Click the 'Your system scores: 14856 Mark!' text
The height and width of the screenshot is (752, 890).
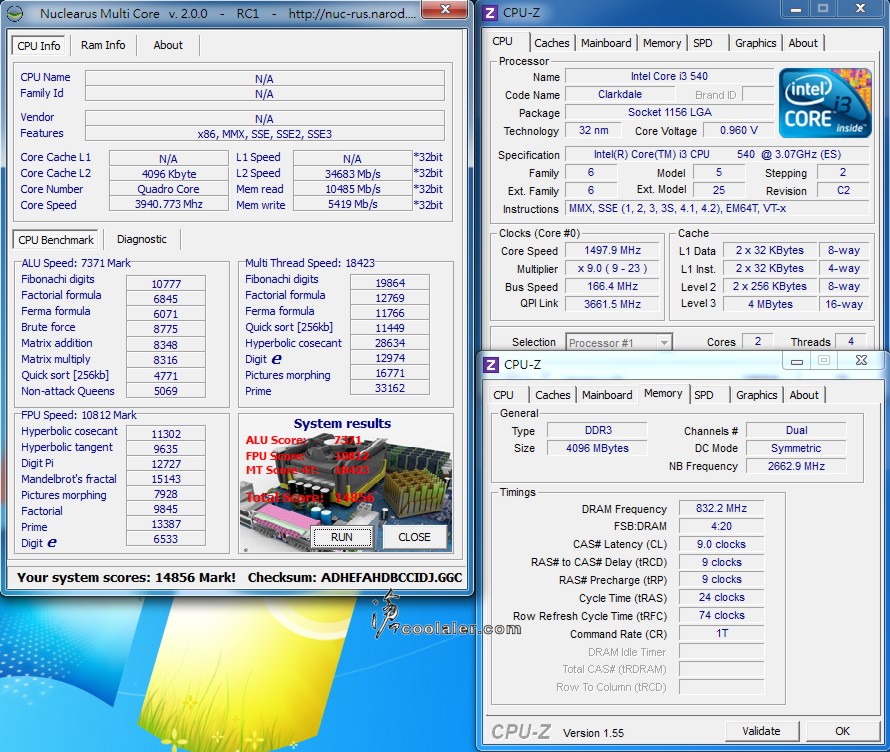pos(126,578)
